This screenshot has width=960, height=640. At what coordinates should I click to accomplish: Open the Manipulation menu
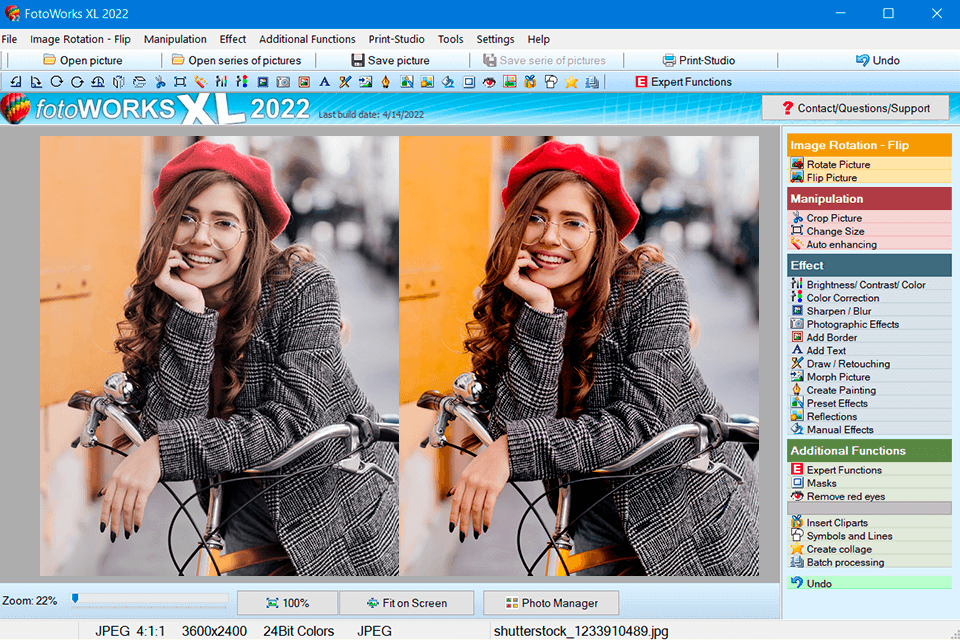[175, 39]
